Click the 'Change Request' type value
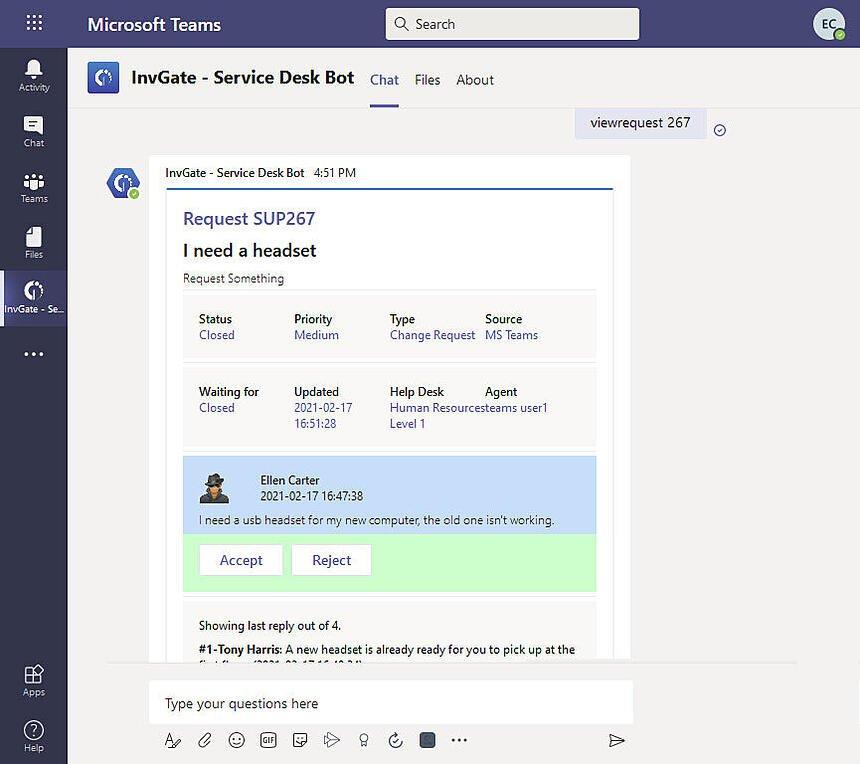This screenshot has width=860, height=764. 432,335
